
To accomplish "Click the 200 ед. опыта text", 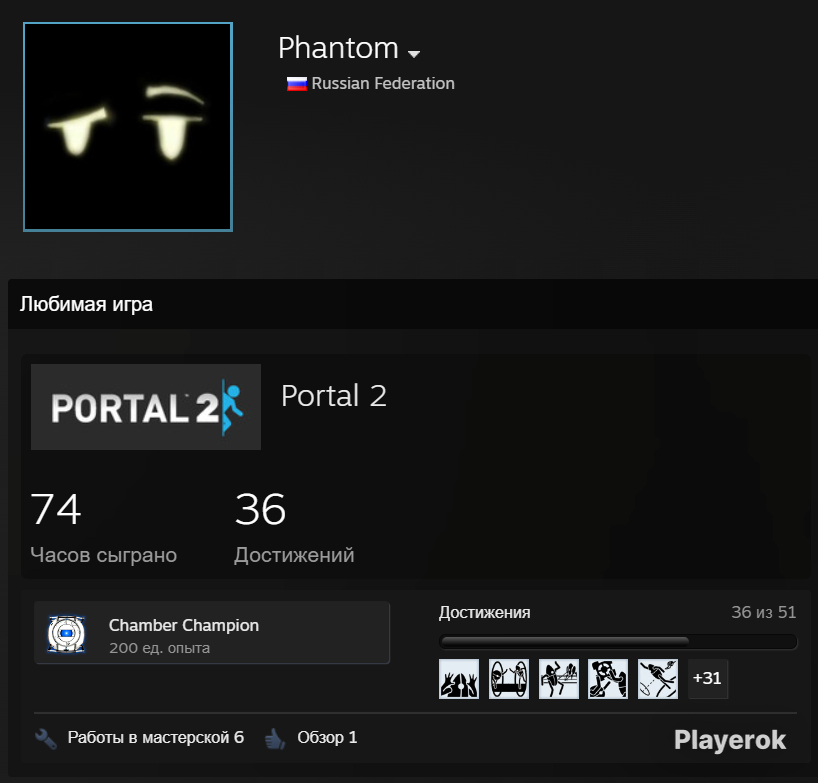I will point(160,648).
